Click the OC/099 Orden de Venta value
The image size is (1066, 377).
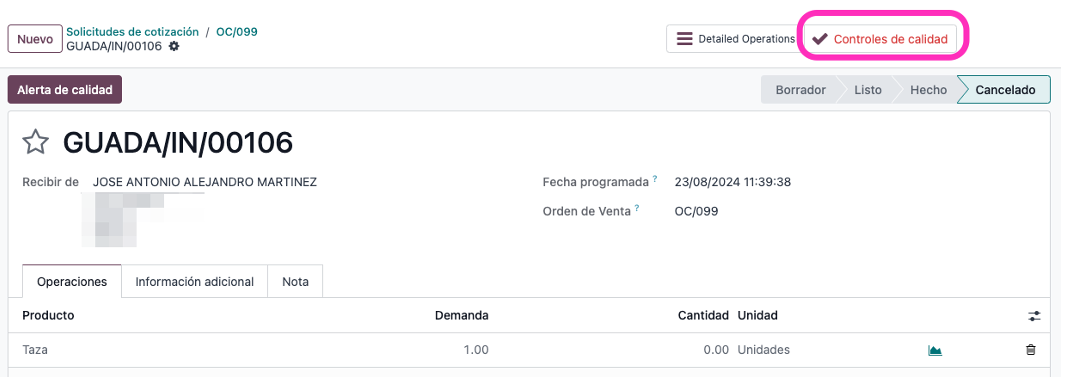[696, 211]
